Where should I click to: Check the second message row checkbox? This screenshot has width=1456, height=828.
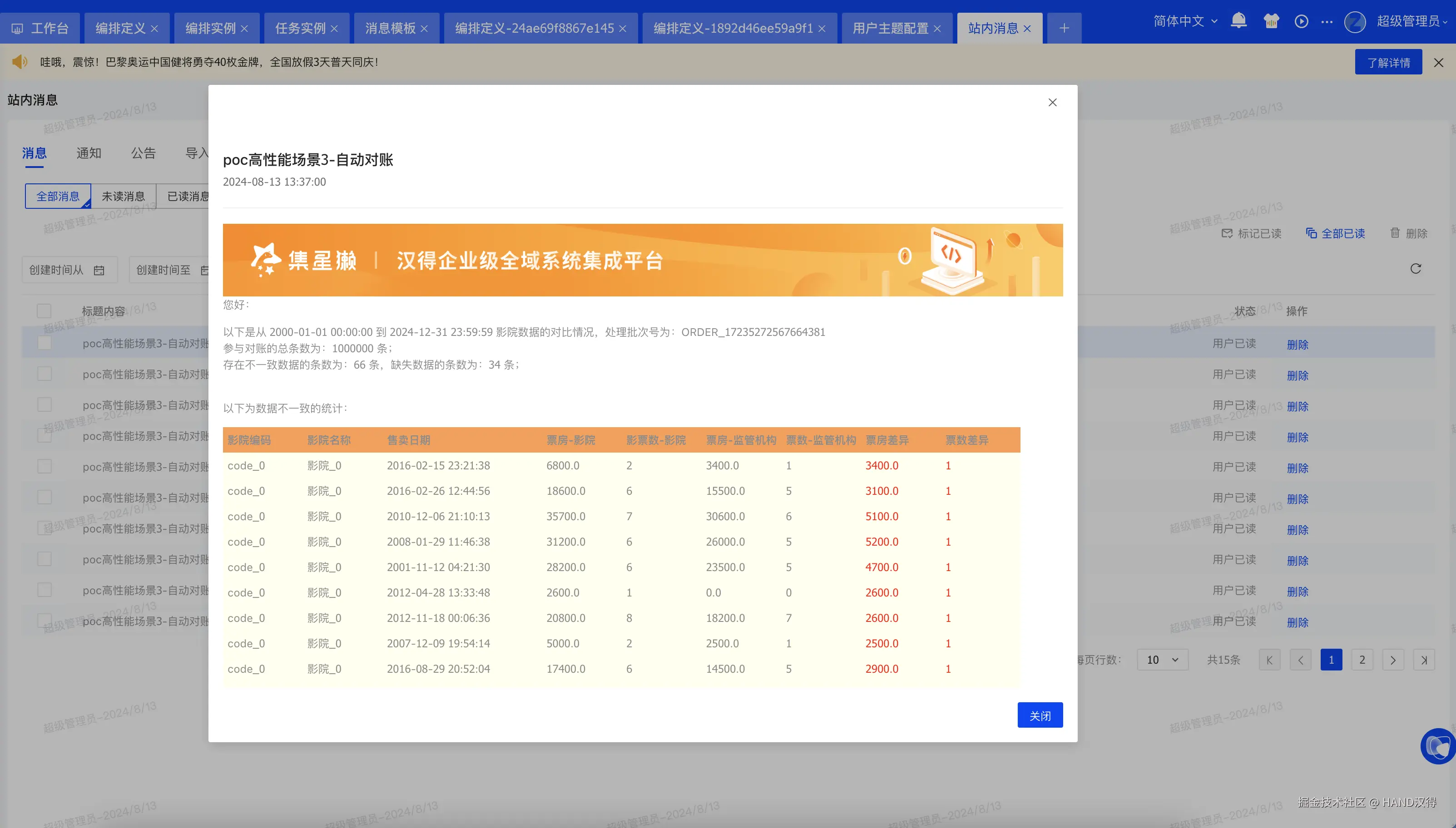[44, 374]
